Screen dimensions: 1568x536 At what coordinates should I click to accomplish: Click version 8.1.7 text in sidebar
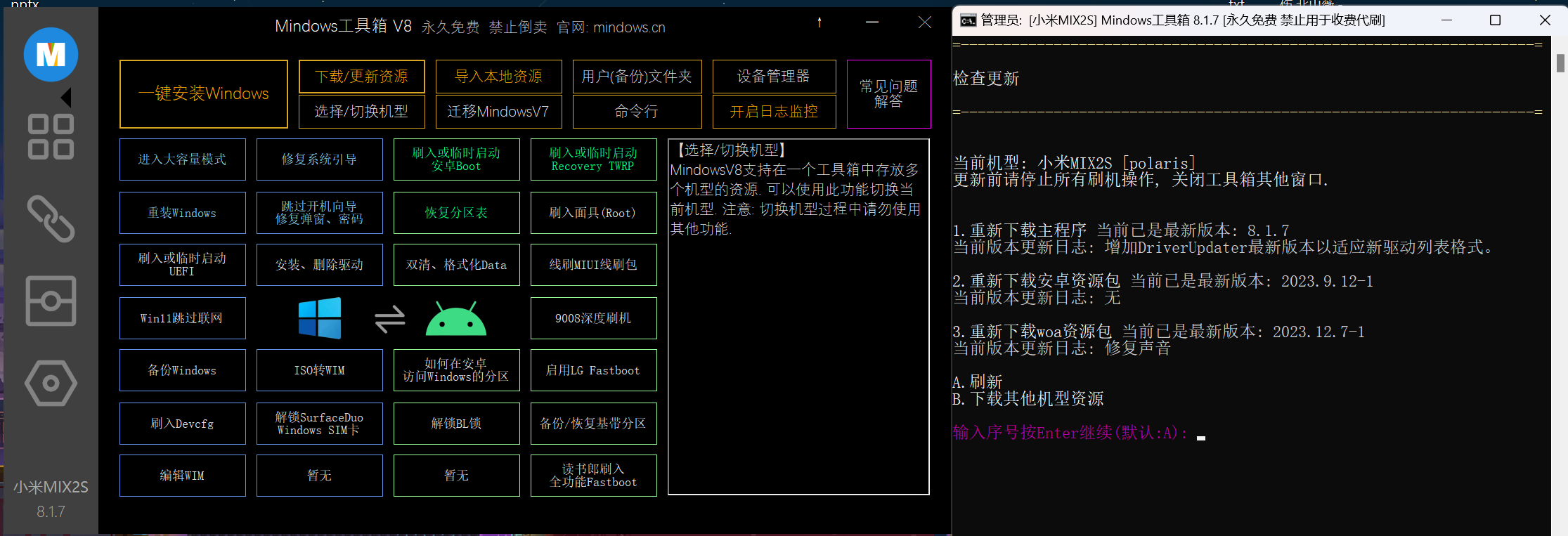(x=51, y=511)
